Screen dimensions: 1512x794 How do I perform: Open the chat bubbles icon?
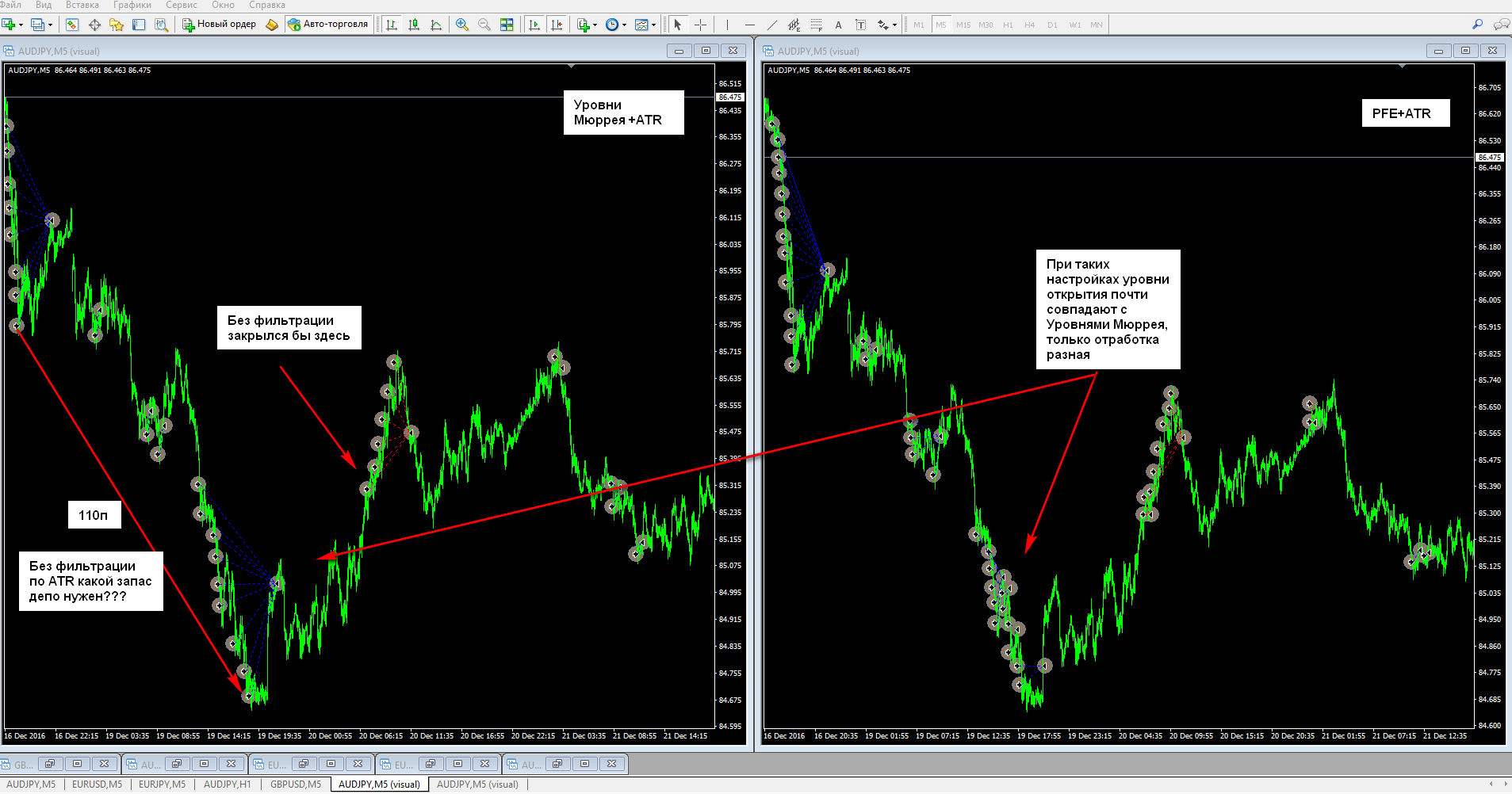[x=1501, y=25]
